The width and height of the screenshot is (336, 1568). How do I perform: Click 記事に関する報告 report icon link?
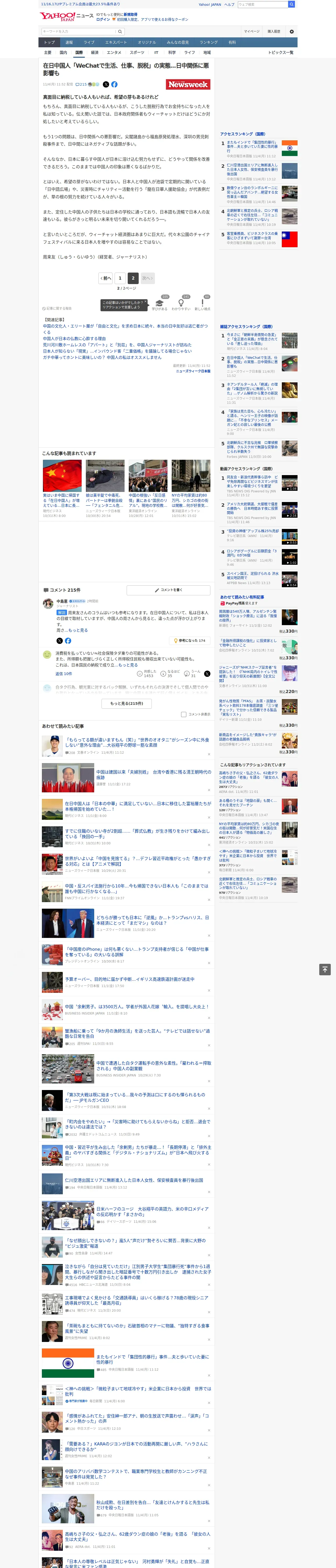click(x=57, y=309)
